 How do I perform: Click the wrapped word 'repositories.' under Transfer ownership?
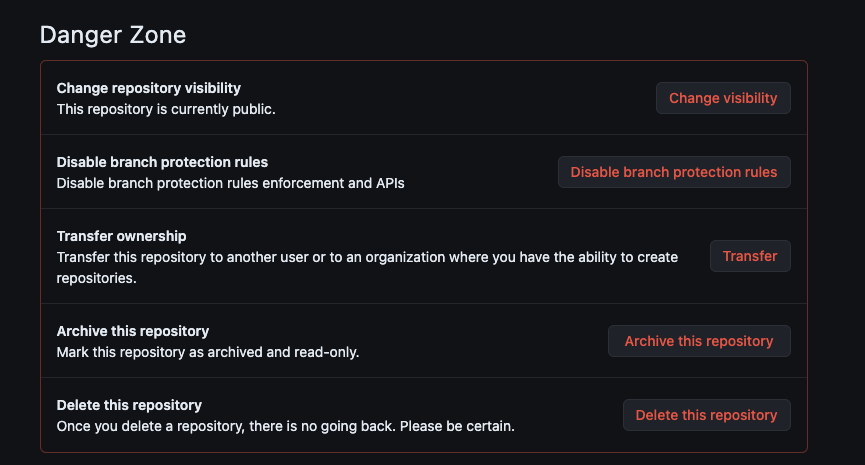pos(96,278)
